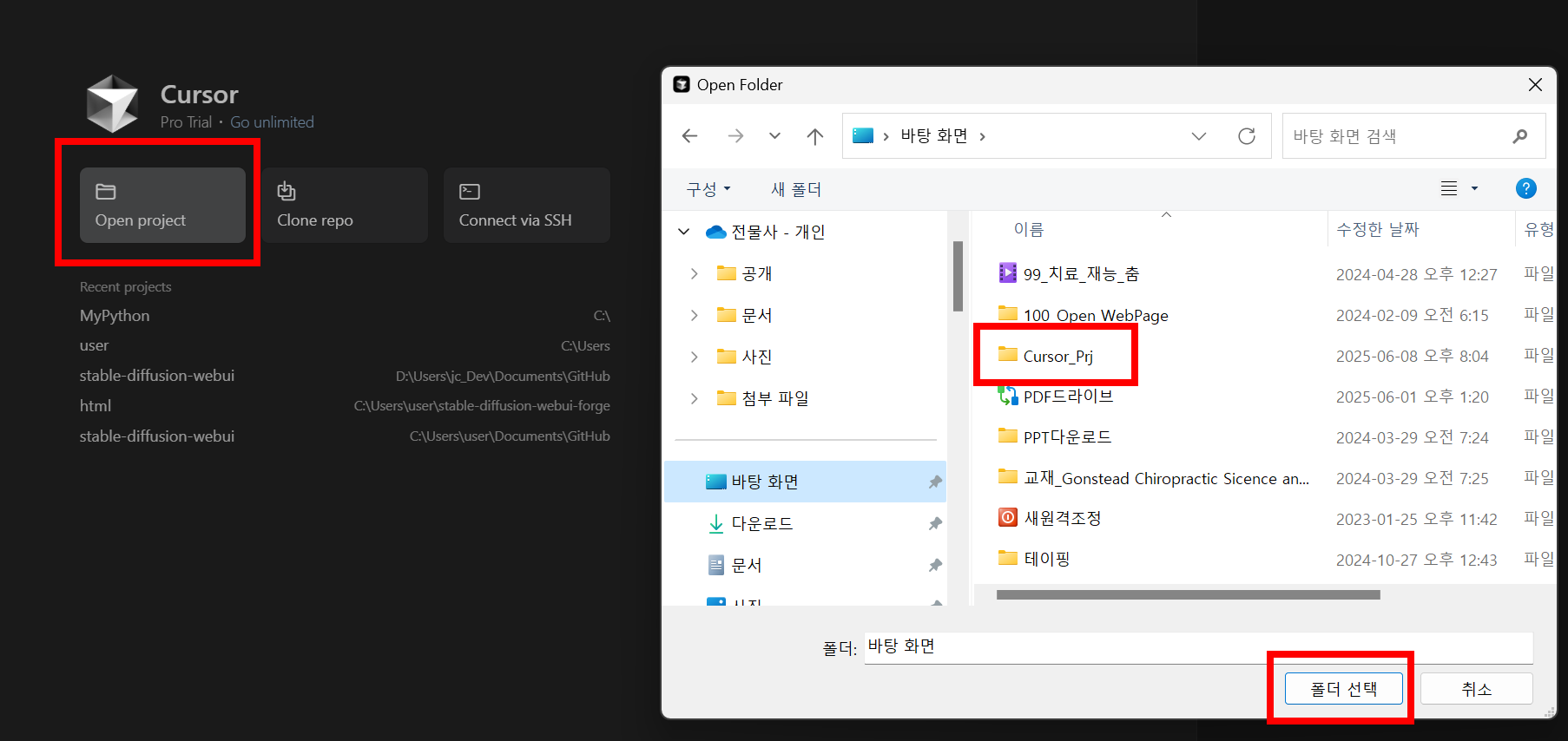Select PPT다운로드 folder
Screen dimensions: 1568x741
(x=1067, y=437)
